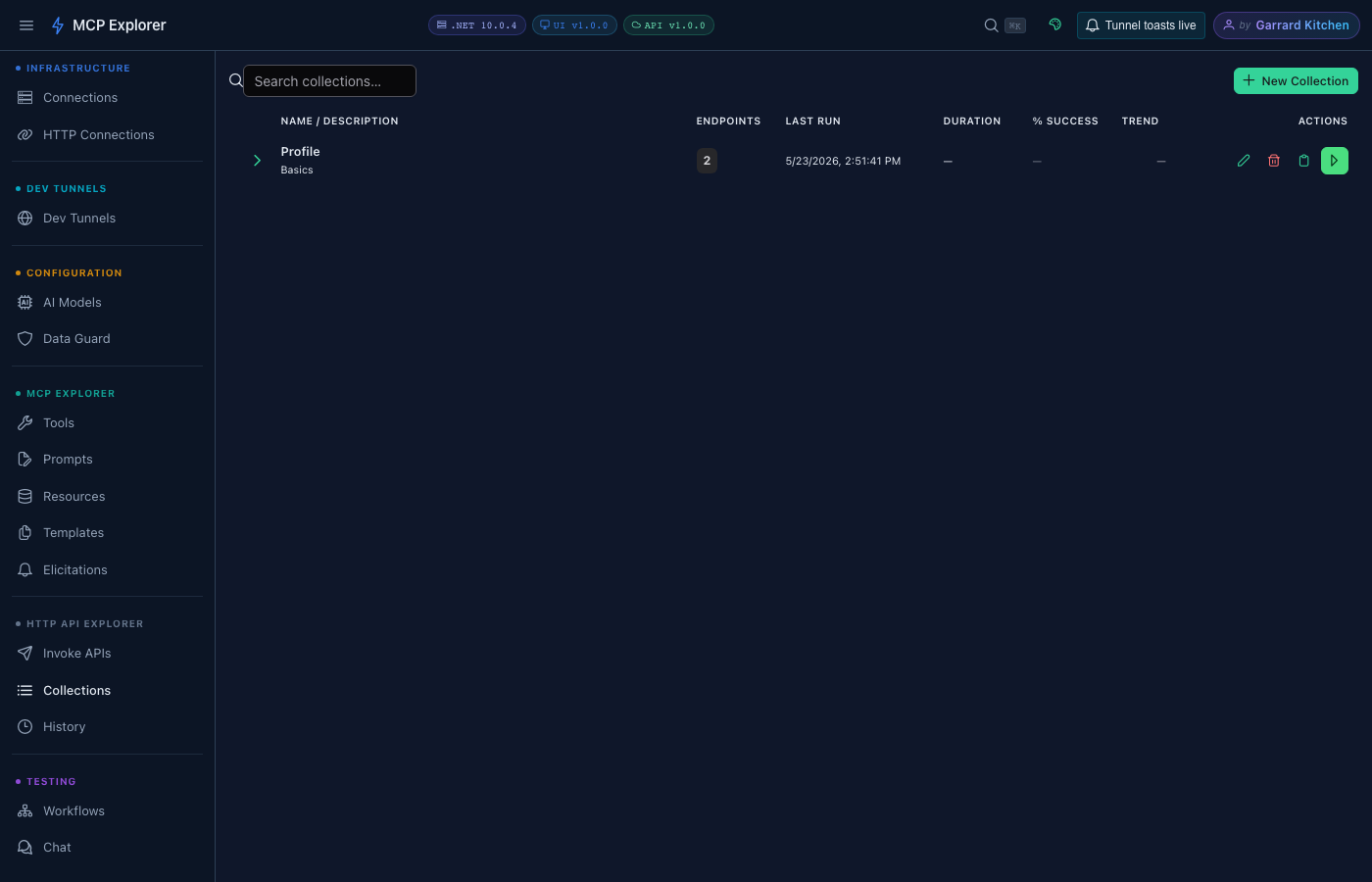
Task: Click the New Collection button
Action: pyautogui.click(x=1296, y=81)
